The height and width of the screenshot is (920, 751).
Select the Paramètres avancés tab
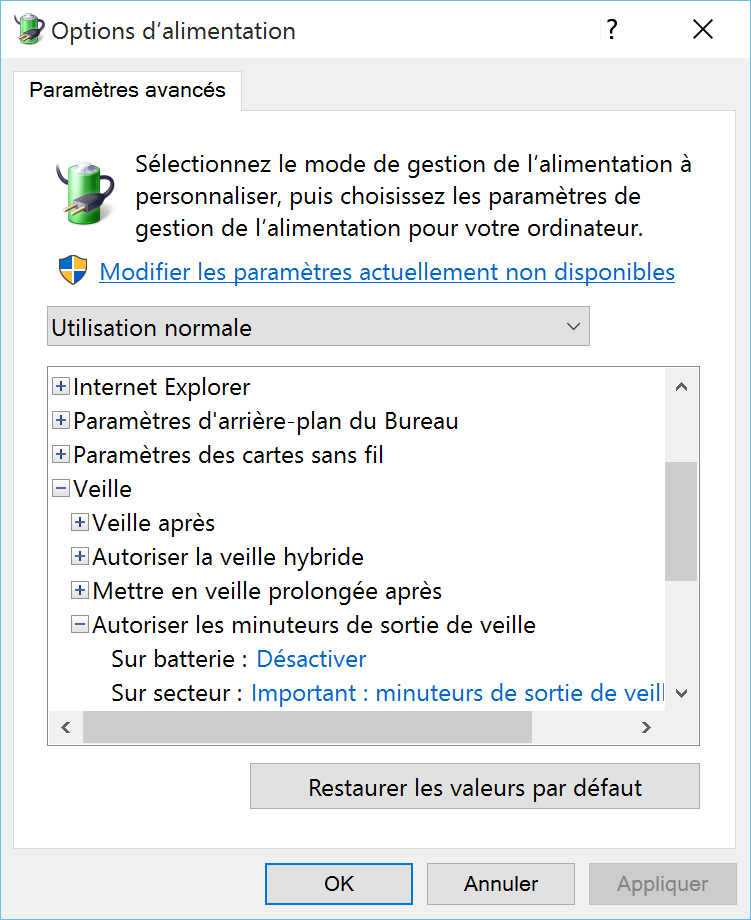coord(128,90)
